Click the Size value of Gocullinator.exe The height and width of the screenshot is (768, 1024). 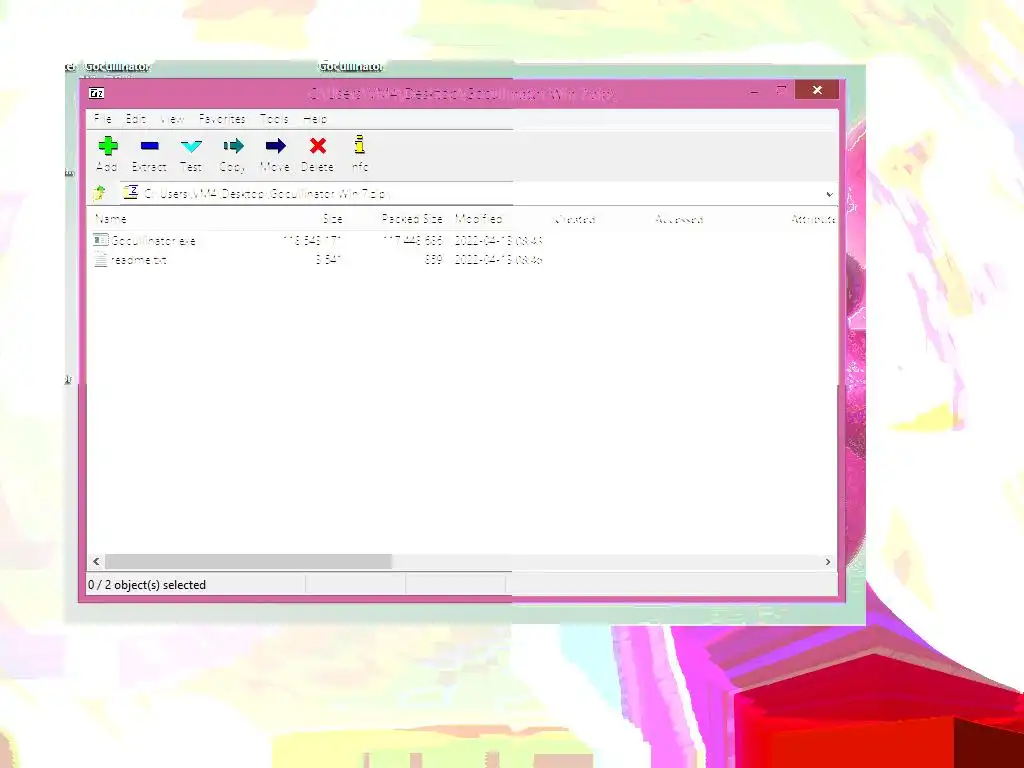point(312,240)
